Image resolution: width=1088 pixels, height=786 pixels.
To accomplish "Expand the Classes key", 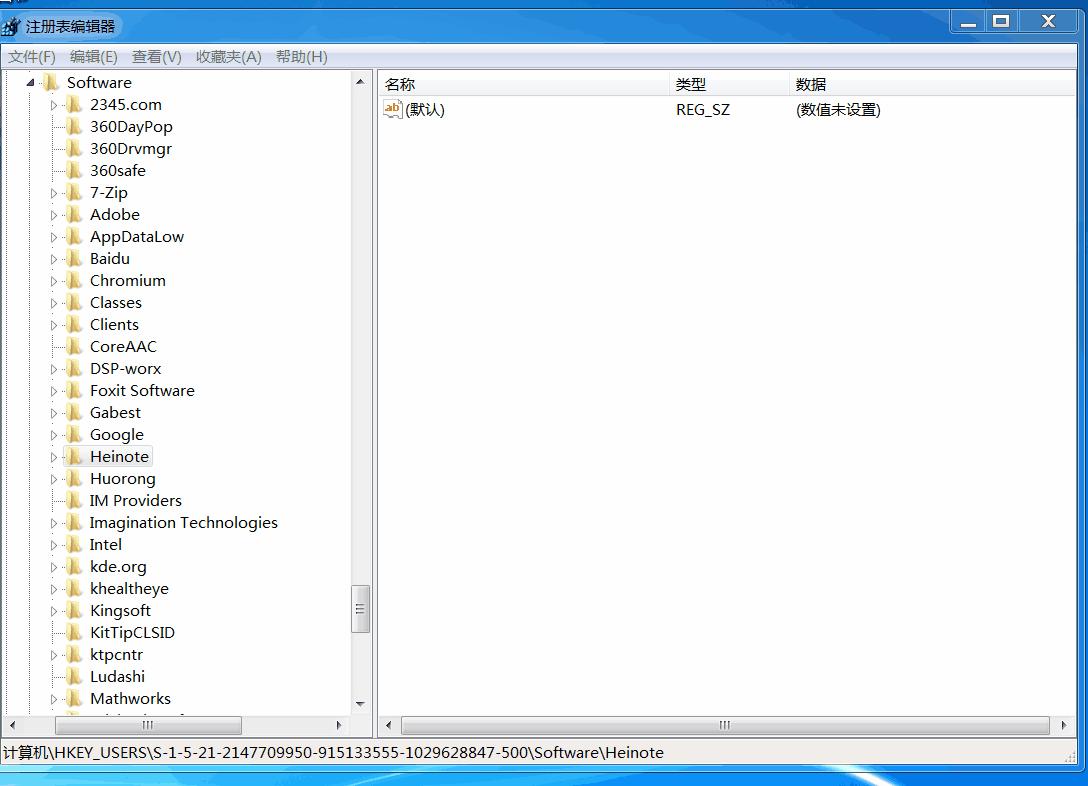I will tap(53, 303).
